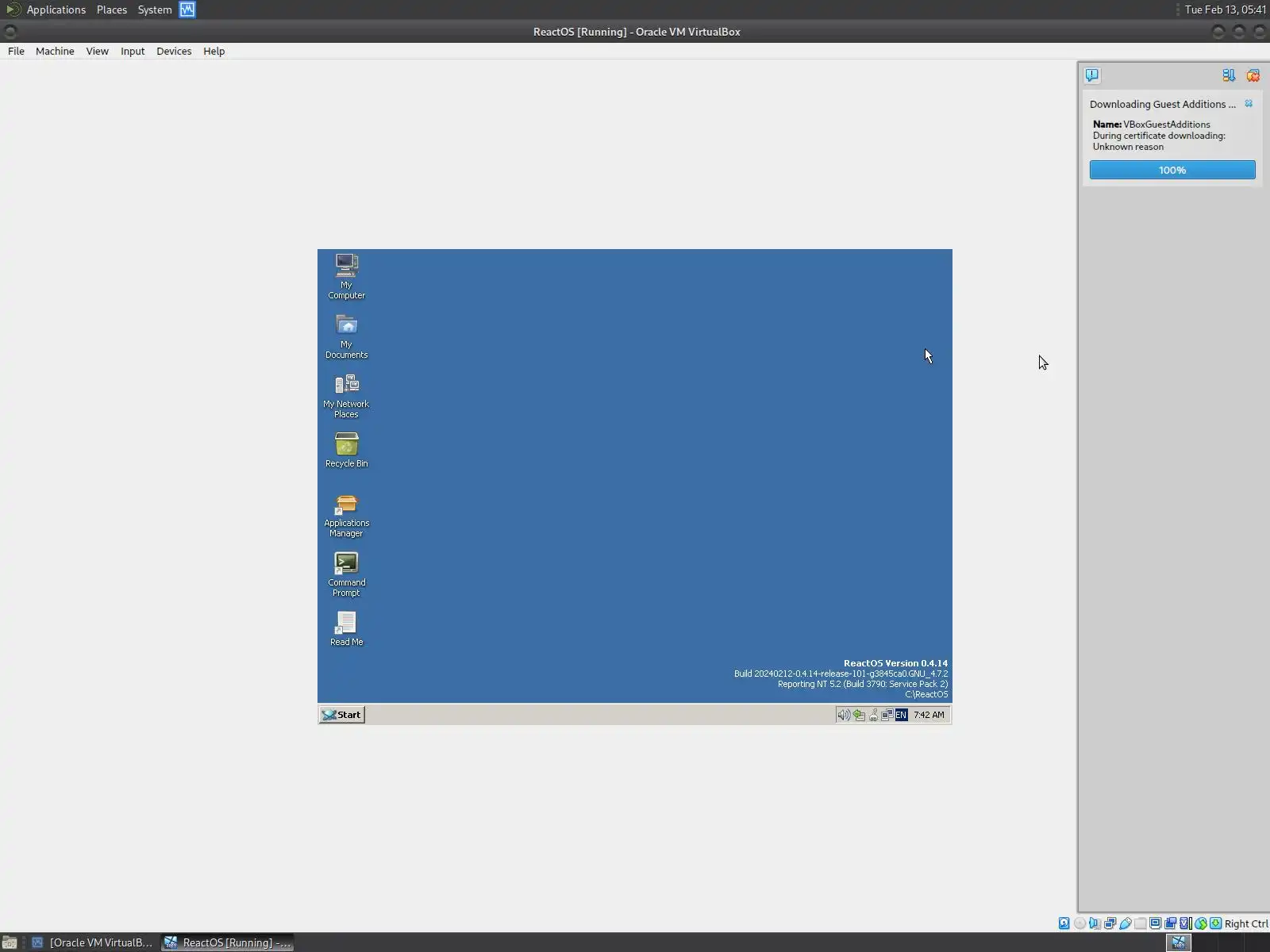Open the ReactOS Start menu

click(x=342, y=715)
